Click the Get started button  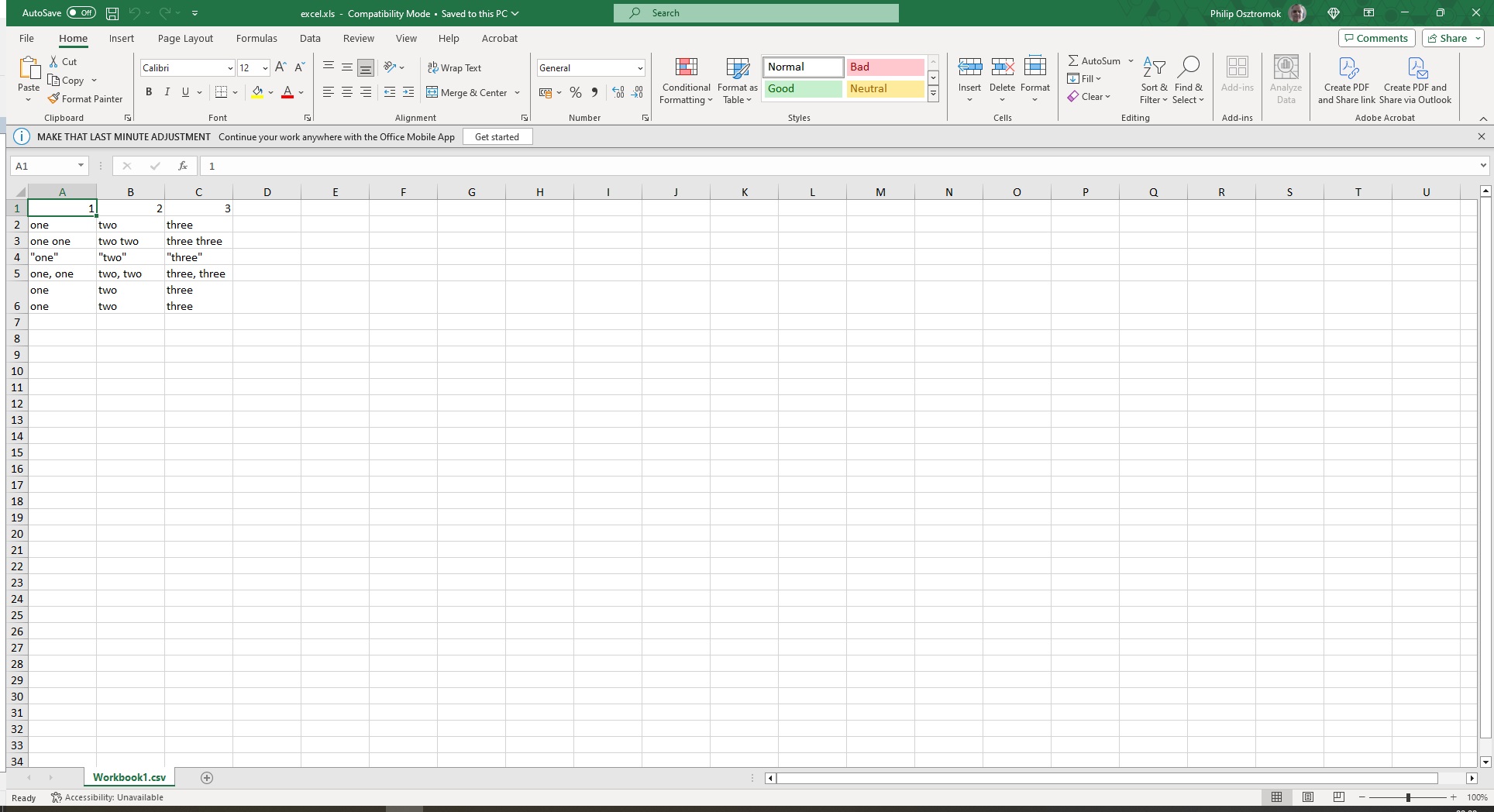497,136
